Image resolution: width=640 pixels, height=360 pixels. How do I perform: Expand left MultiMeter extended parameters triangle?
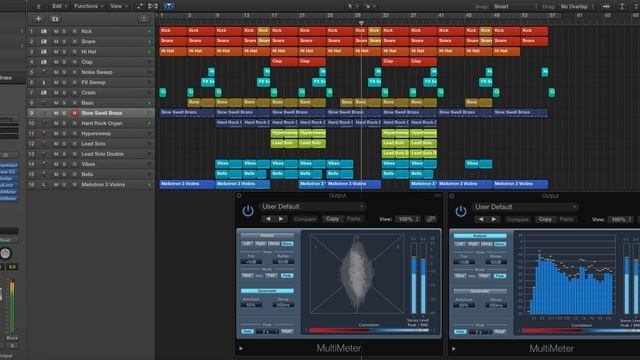[x=241, y=348]
